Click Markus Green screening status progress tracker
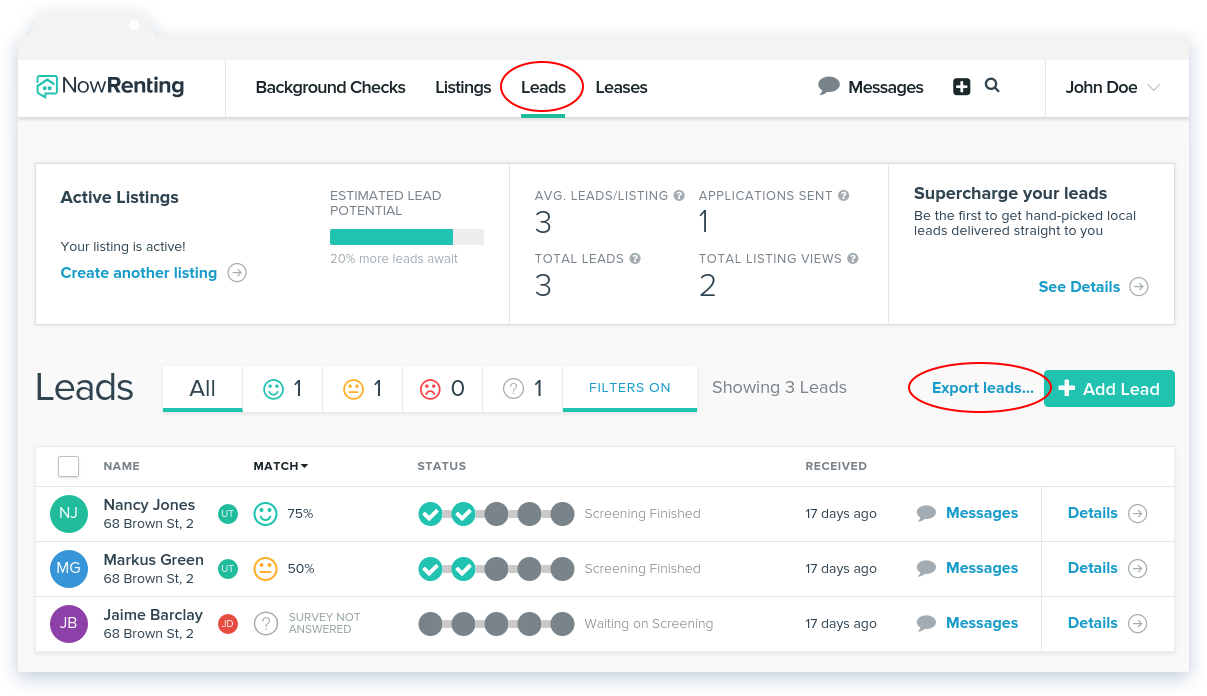Image resolution: width=1207 pixels, height=696 pixels. point(496,569)
